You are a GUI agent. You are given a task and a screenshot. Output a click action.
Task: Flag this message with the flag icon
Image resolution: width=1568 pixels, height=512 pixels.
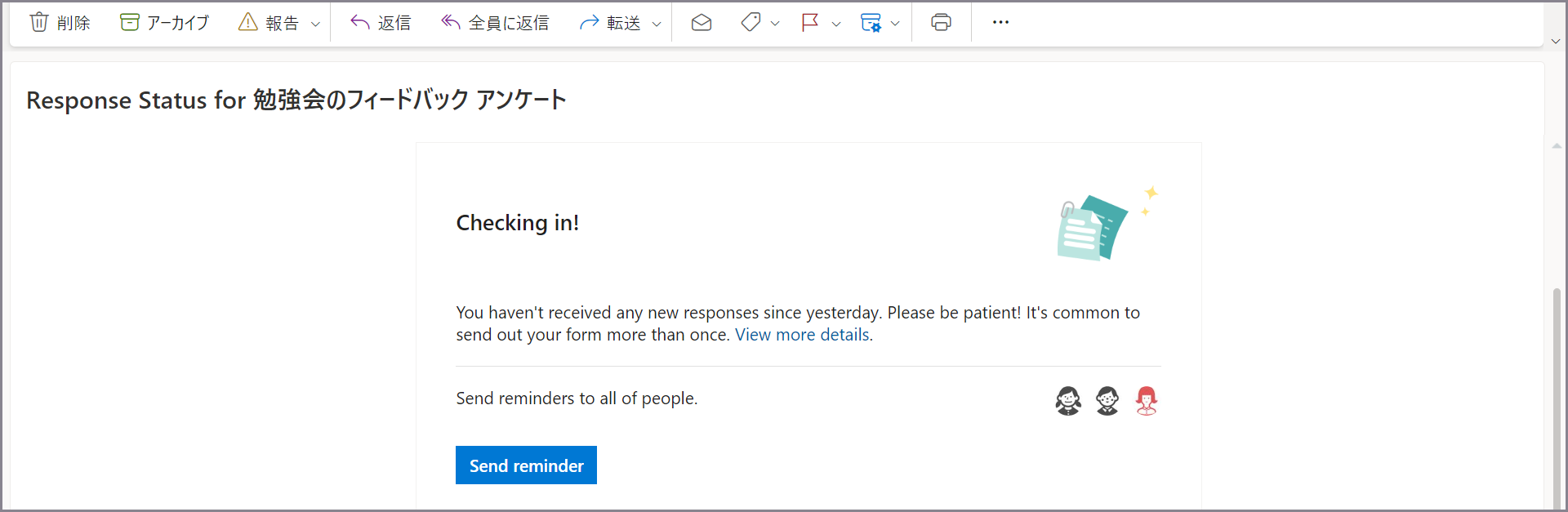810,23
